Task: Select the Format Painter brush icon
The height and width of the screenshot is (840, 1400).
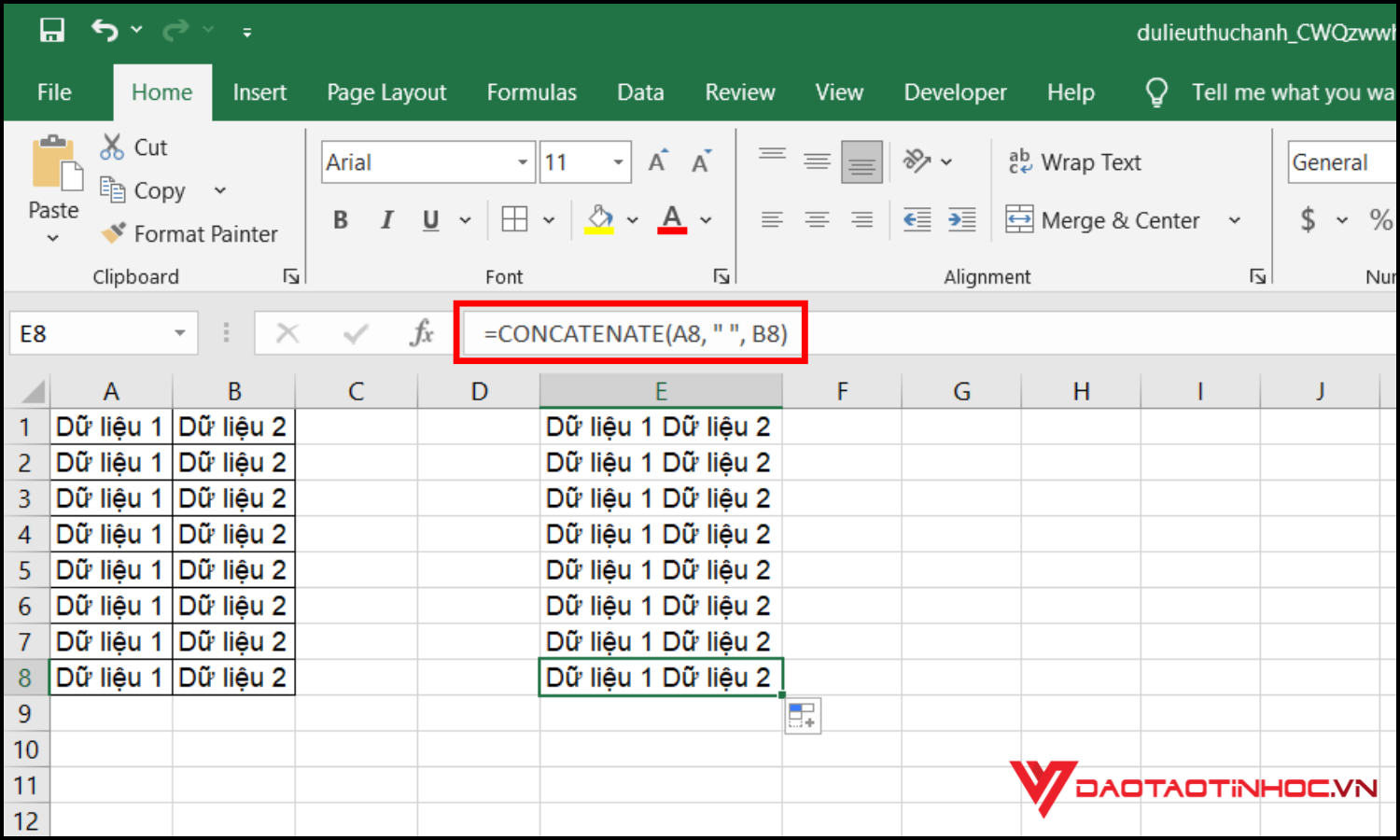Action: [114, 233]
